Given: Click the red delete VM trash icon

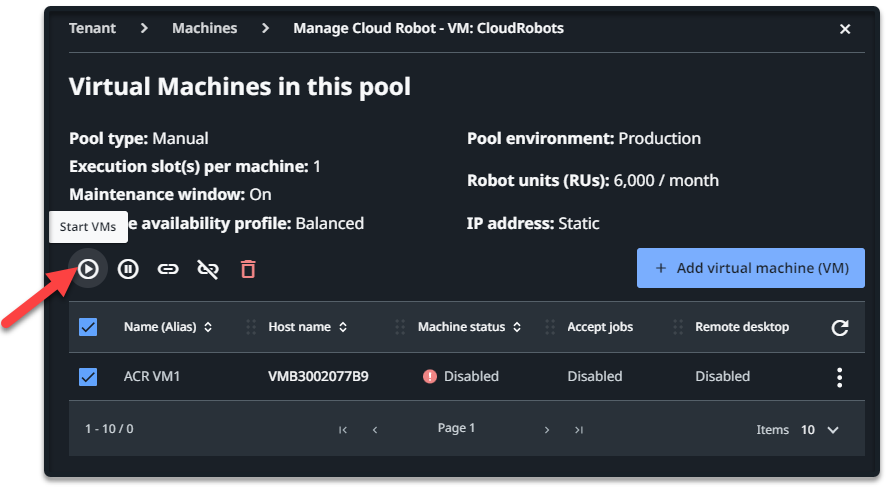Looking at the screenshot, I should [248, 269].
